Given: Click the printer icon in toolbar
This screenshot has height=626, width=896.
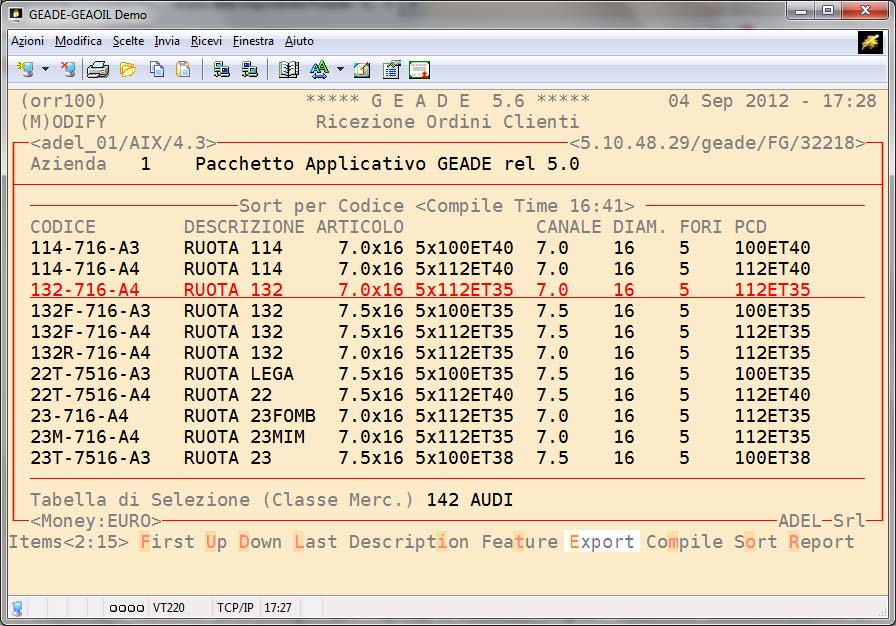Looking at the screenshot, I should coord(97,70).
